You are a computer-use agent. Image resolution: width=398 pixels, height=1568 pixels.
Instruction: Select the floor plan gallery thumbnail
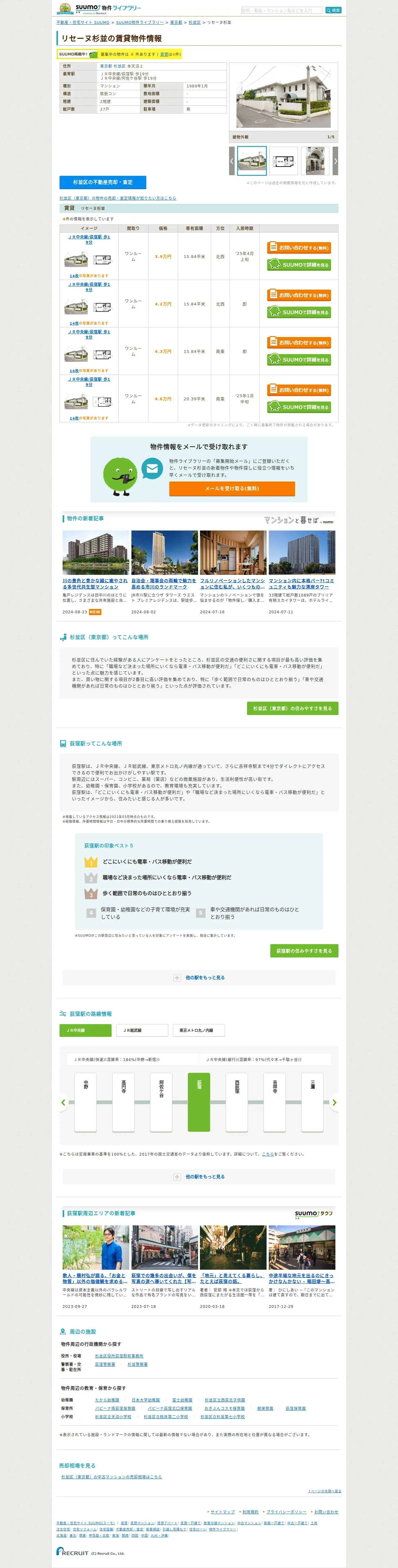point(284,161)
